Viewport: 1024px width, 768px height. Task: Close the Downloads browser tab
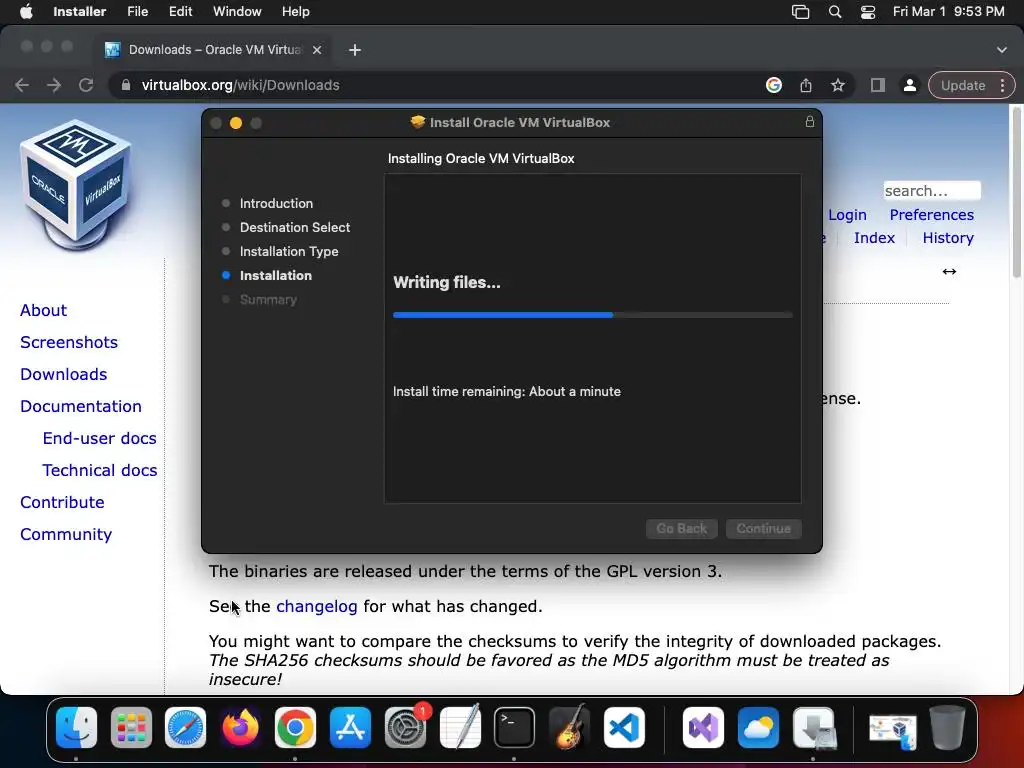[317, 50]
